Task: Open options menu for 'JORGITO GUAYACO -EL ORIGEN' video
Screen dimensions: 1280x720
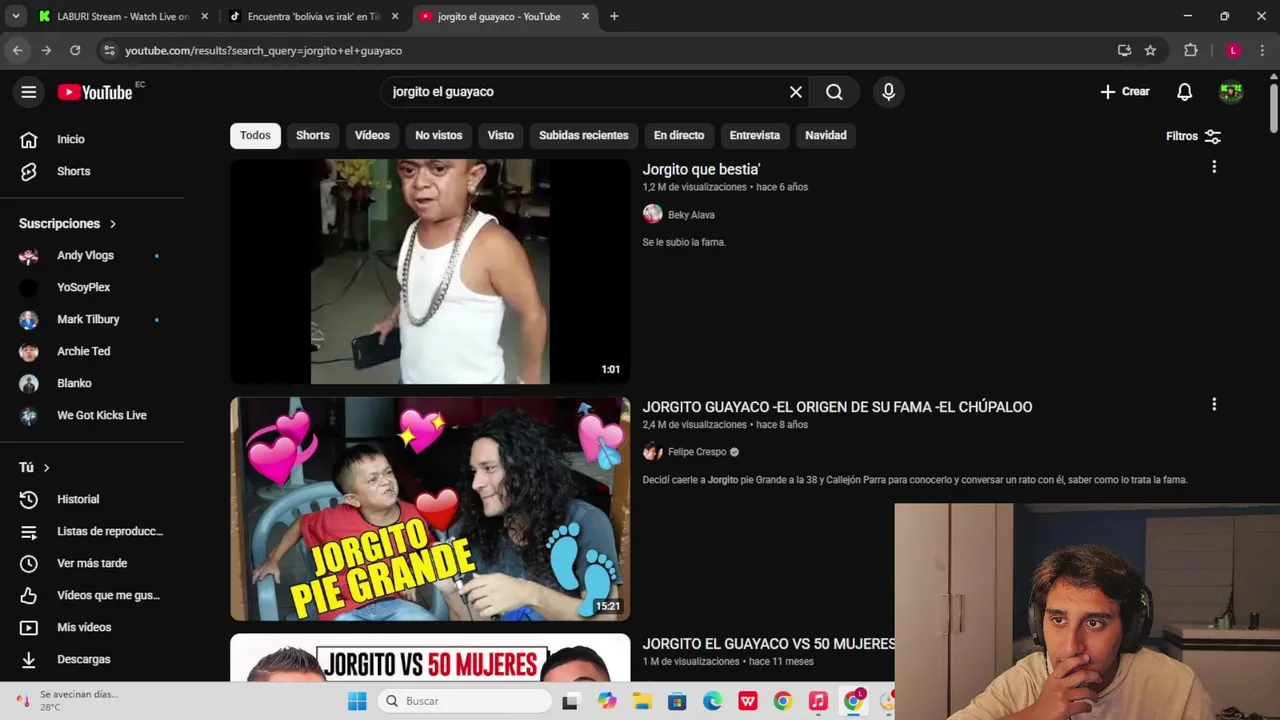Action: (1214, 405)
